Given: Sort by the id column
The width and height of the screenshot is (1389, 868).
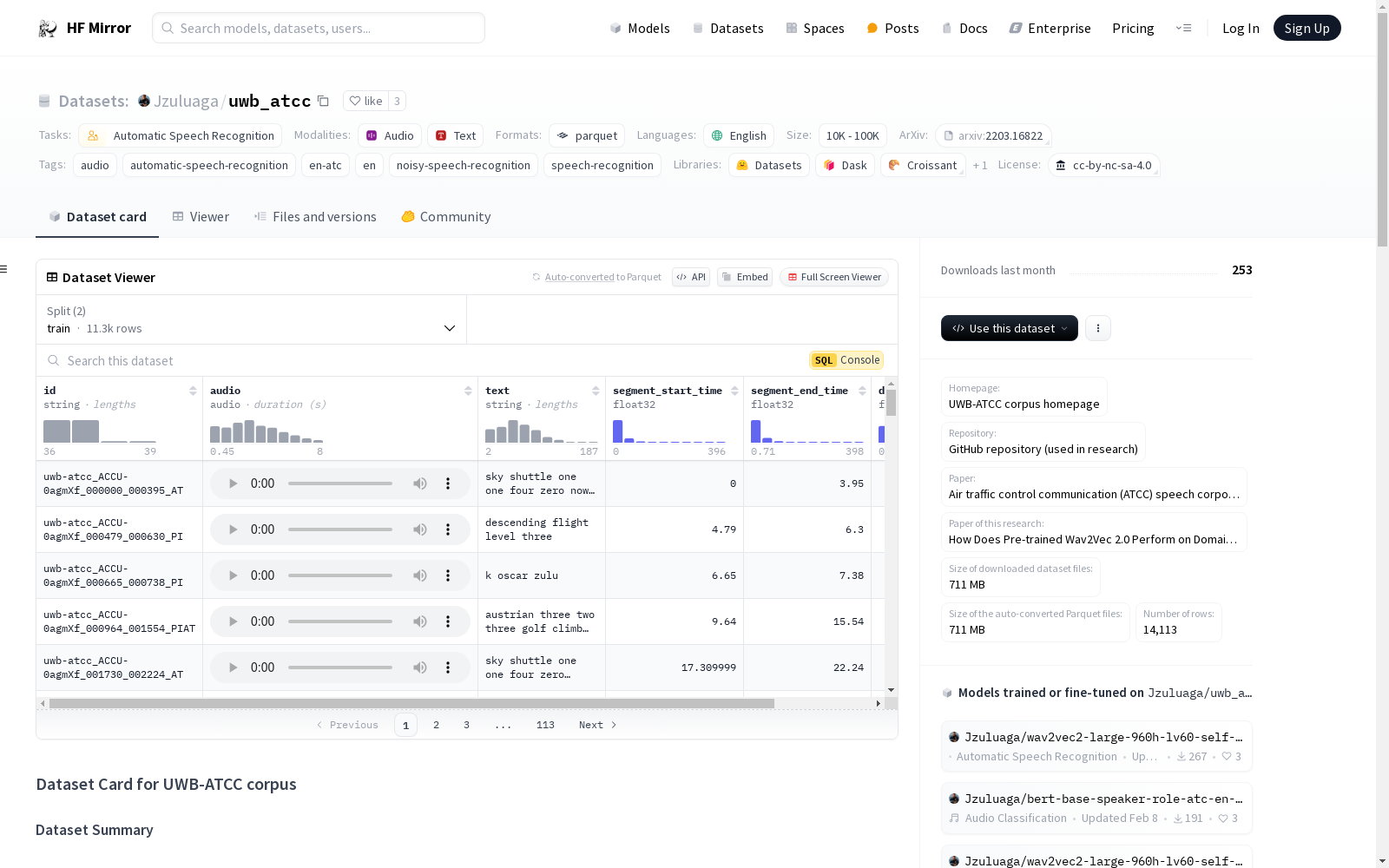Looking at the screenshot, I should point(193,391).
